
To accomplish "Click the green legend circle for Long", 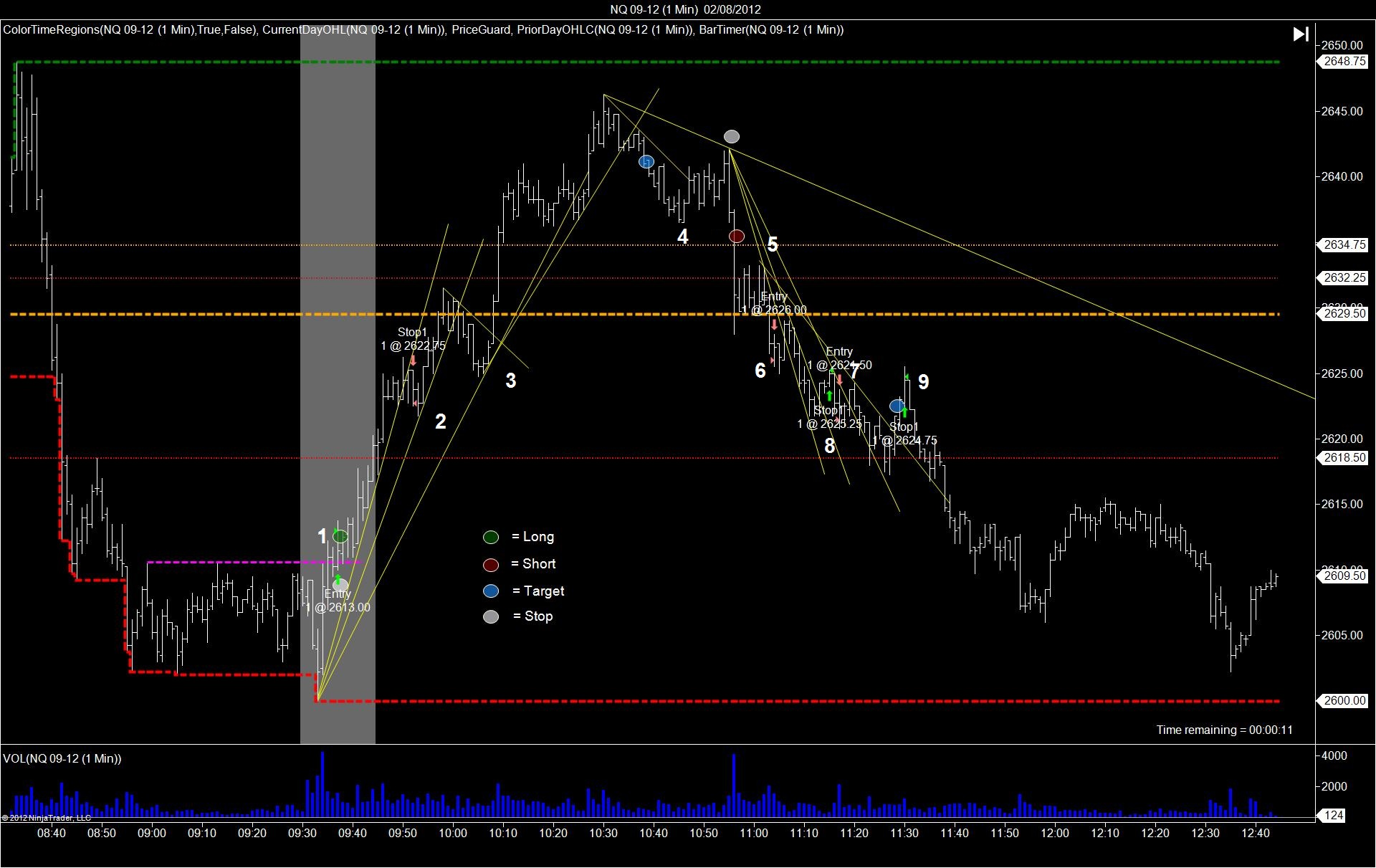I will click(491, 537).
